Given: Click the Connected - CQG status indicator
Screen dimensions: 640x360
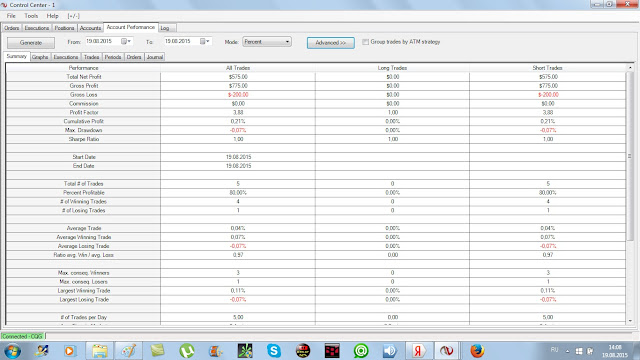Looking at the screenshot, I should pos(22,336).
